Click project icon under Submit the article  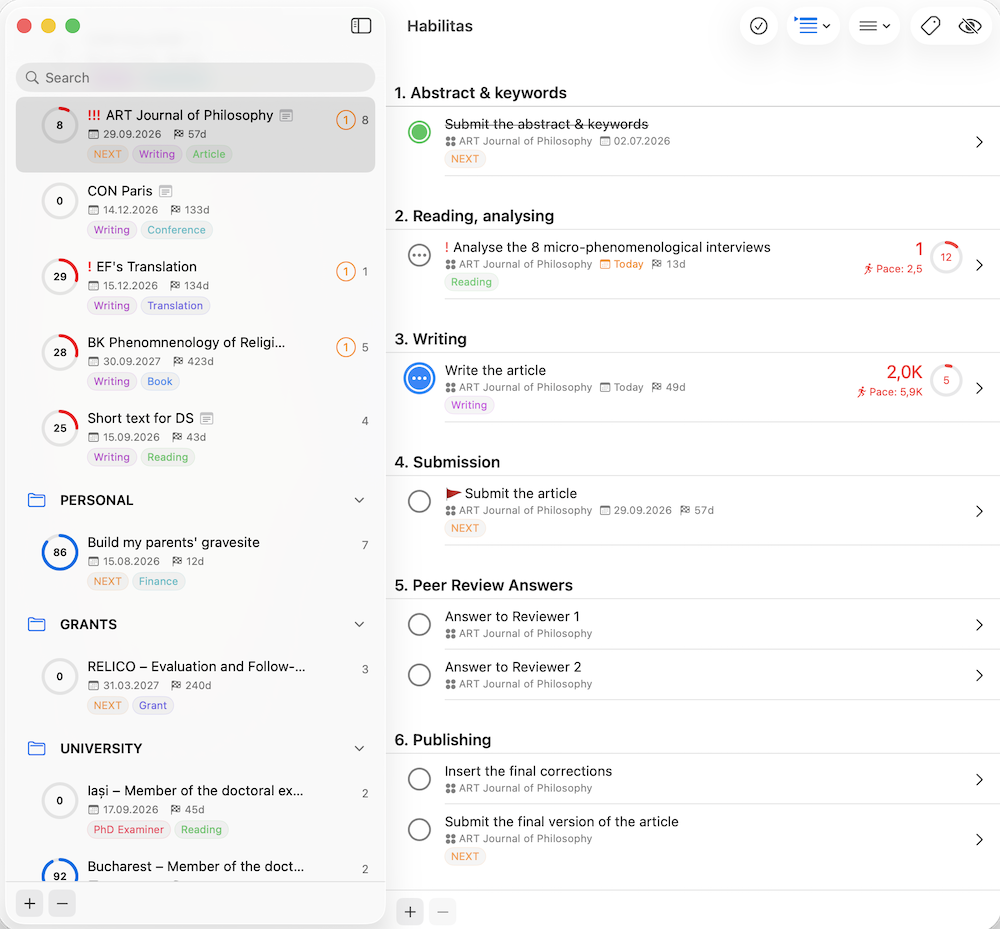(450, 511)
